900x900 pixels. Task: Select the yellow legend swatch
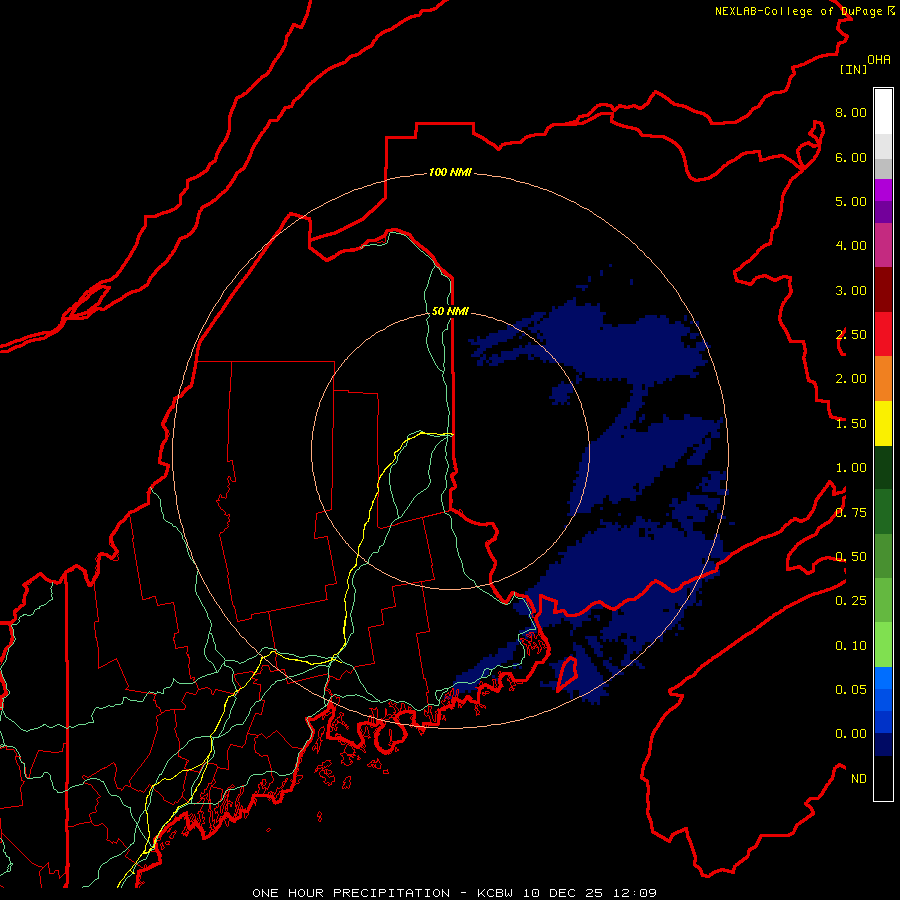point(883,423)
